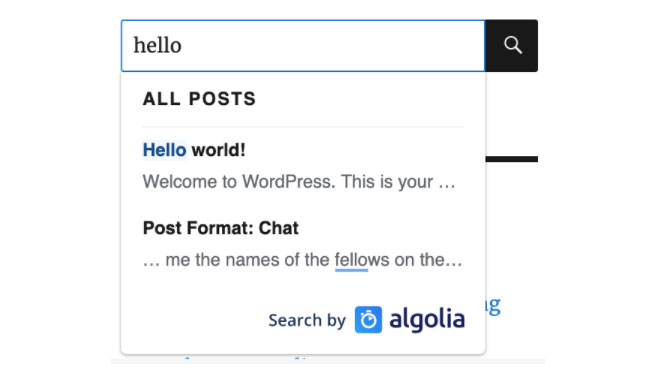Open the "Hello world!" post result
The height and width of the screenshot is (385, 665).
[x=194, y=150]
